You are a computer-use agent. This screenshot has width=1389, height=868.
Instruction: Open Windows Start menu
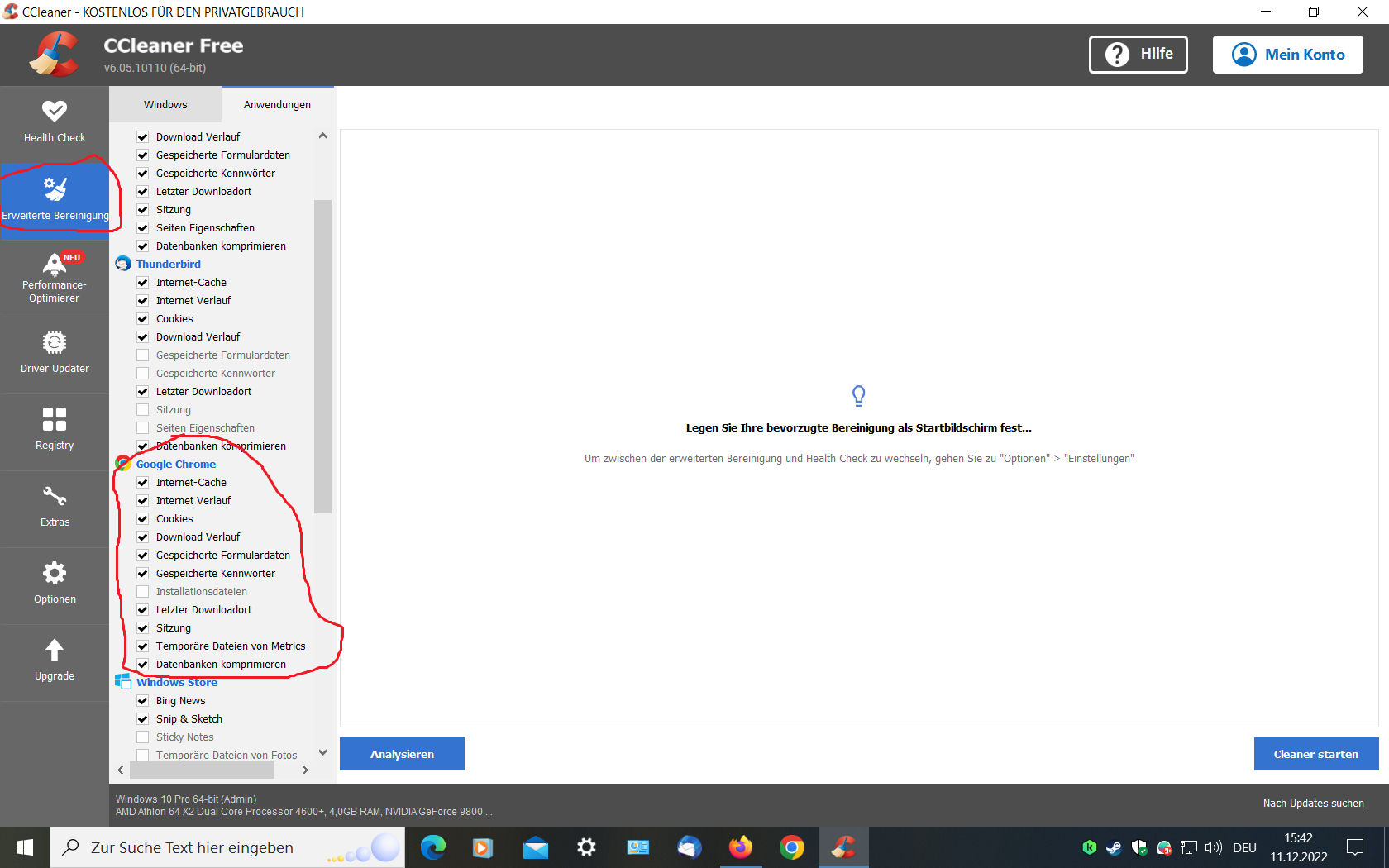click(x=25, y=847)
